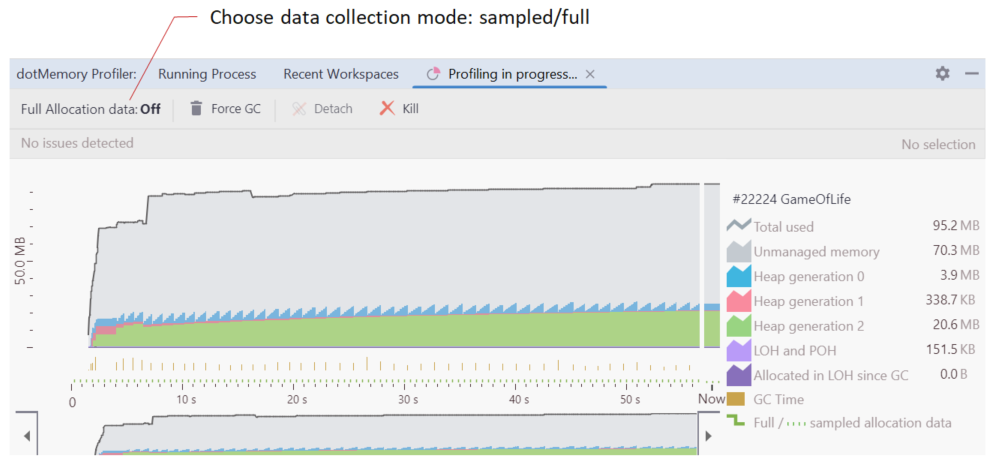Click the Kill button label

tap(410, 109)
